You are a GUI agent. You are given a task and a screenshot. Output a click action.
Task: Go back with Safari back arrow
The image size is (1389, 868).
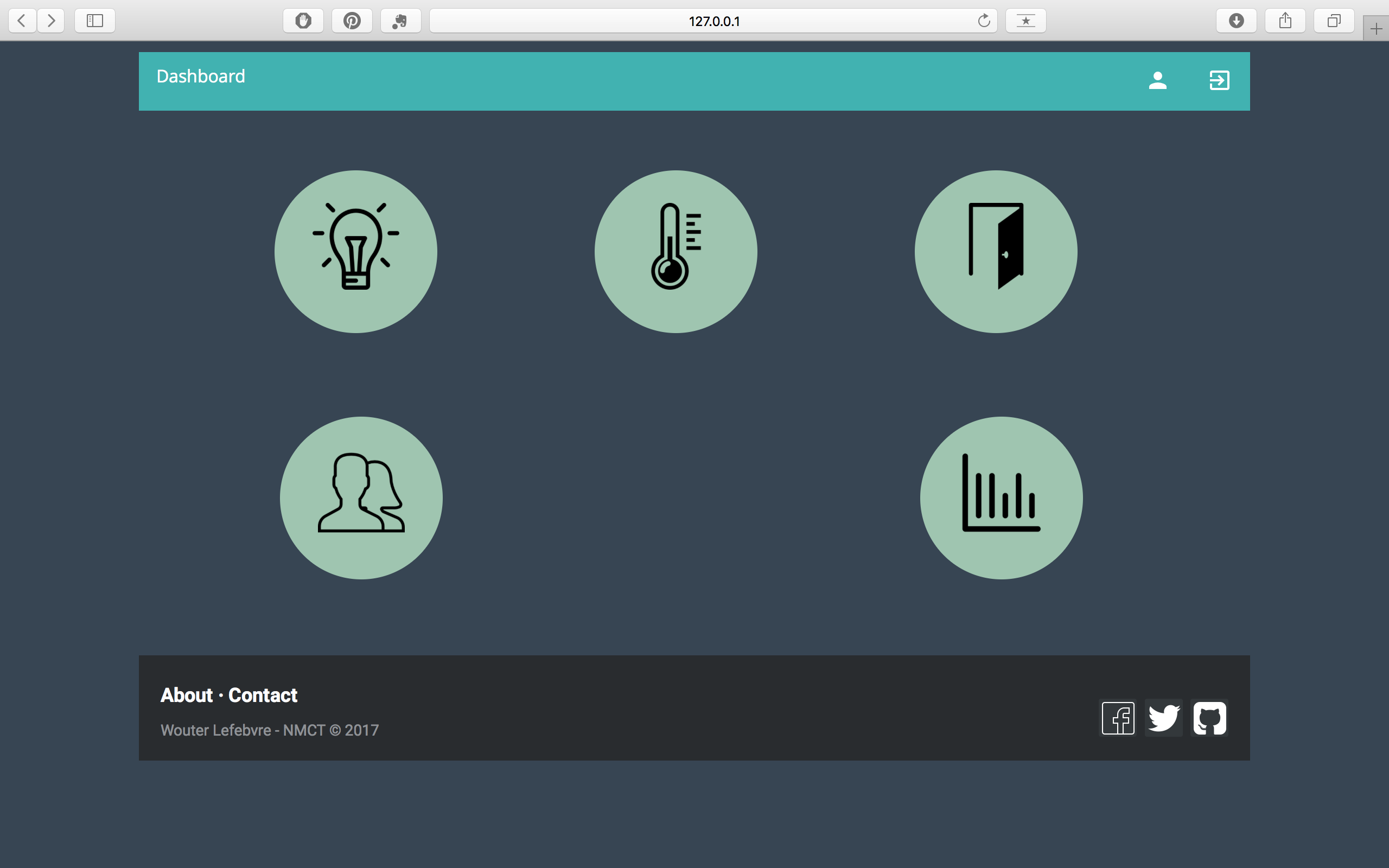pyautogui.click(x=22, y=21)
